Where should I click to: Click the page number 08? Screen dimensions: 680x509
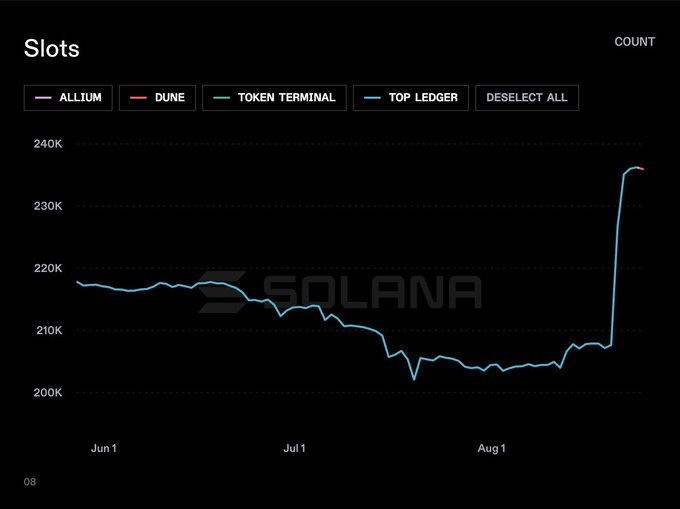pos(30,482)
